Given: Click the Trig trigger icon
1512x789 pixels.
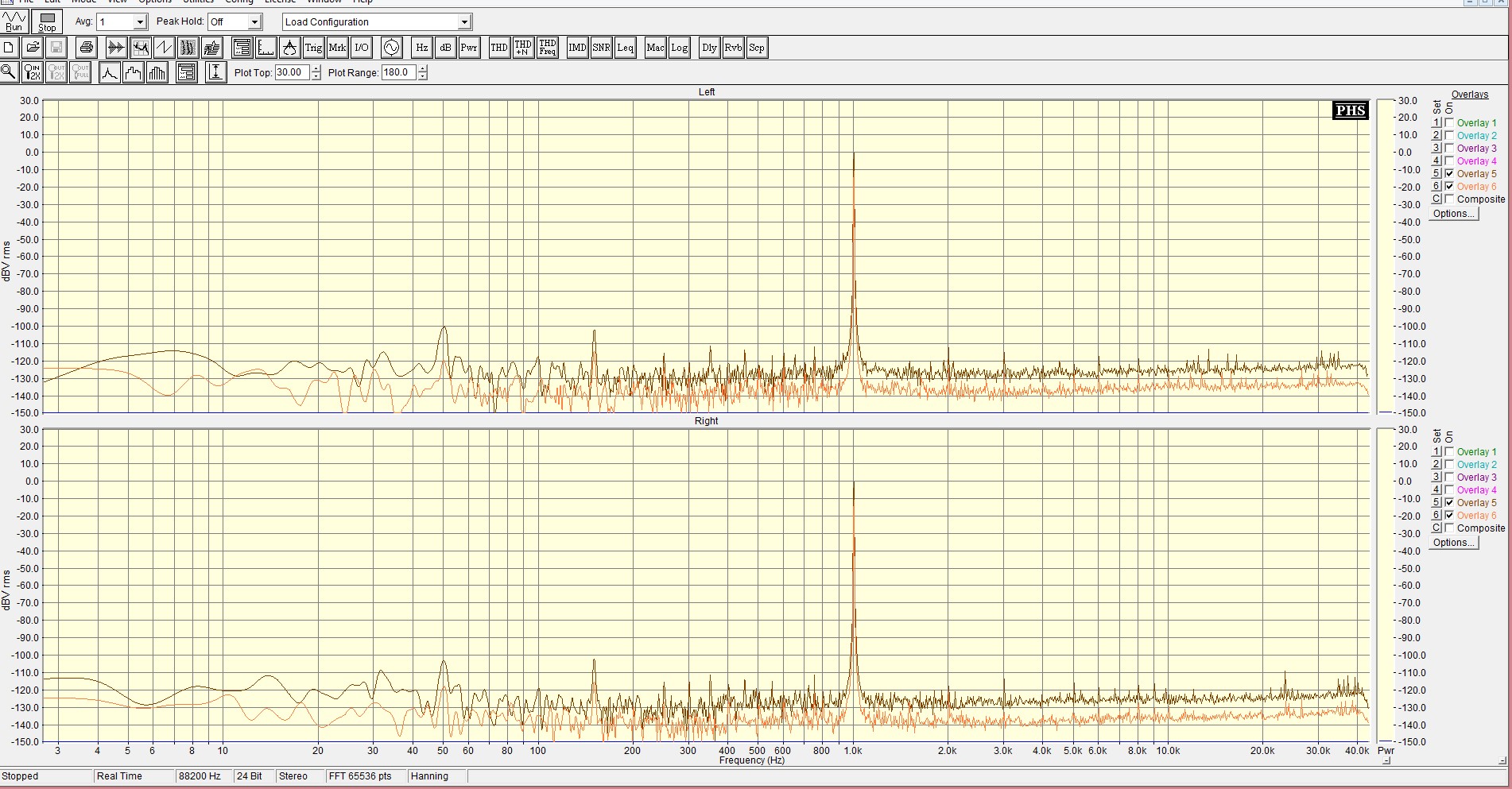Looking at the screenshot, I should [x=313, y=48].
